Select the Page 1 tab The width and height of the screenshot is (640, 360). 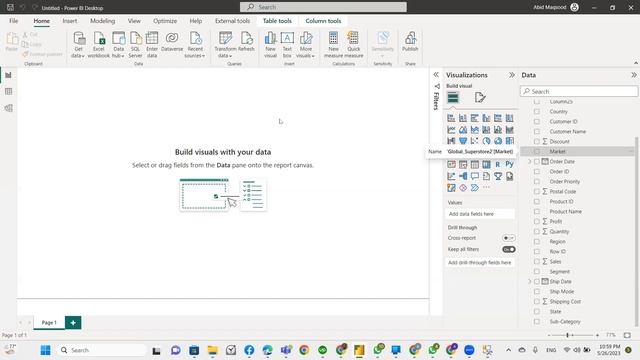point(49,322)
